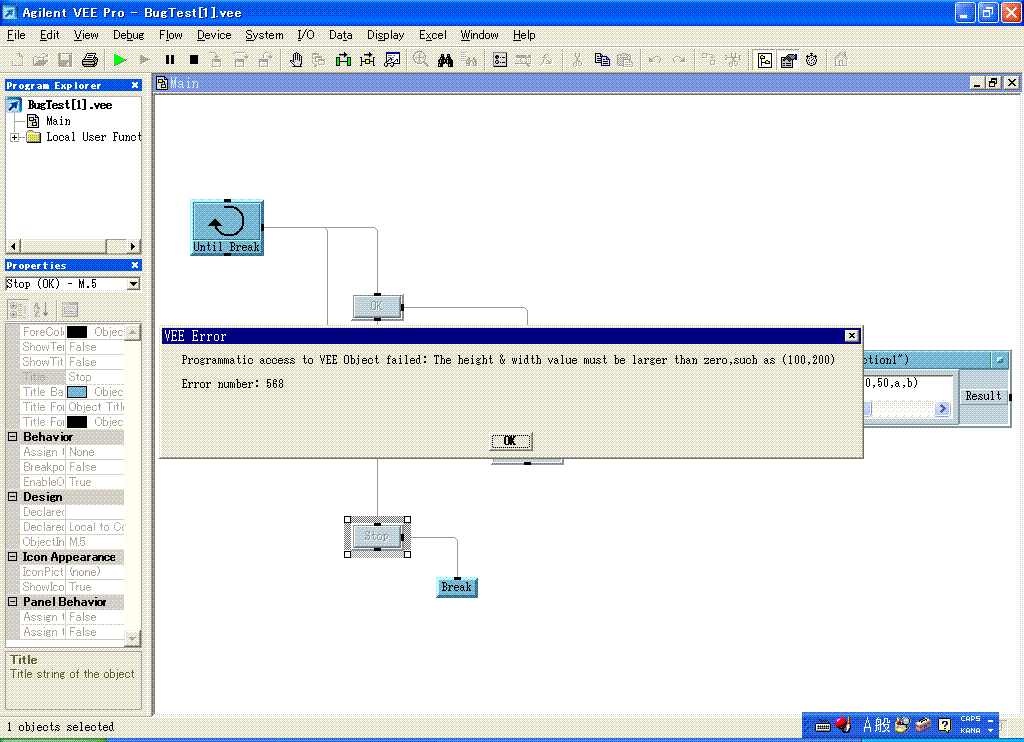Screen dimensions: 1024x742
Task: Open the Debug menu
Action: [x=128, y=35]
